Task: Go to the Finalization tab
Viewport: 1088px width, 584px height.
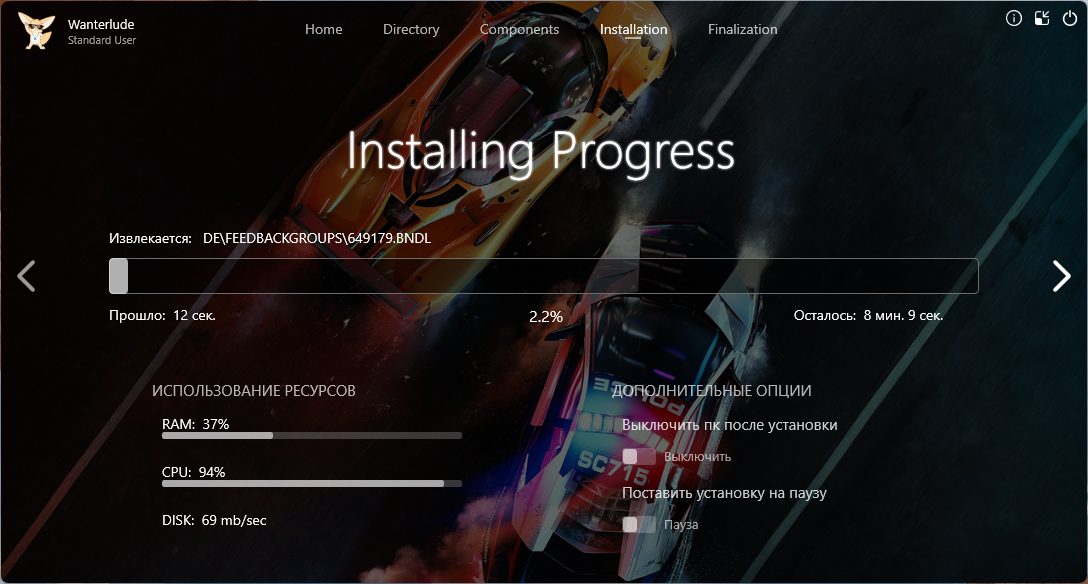Action: [x=742, y=30]
